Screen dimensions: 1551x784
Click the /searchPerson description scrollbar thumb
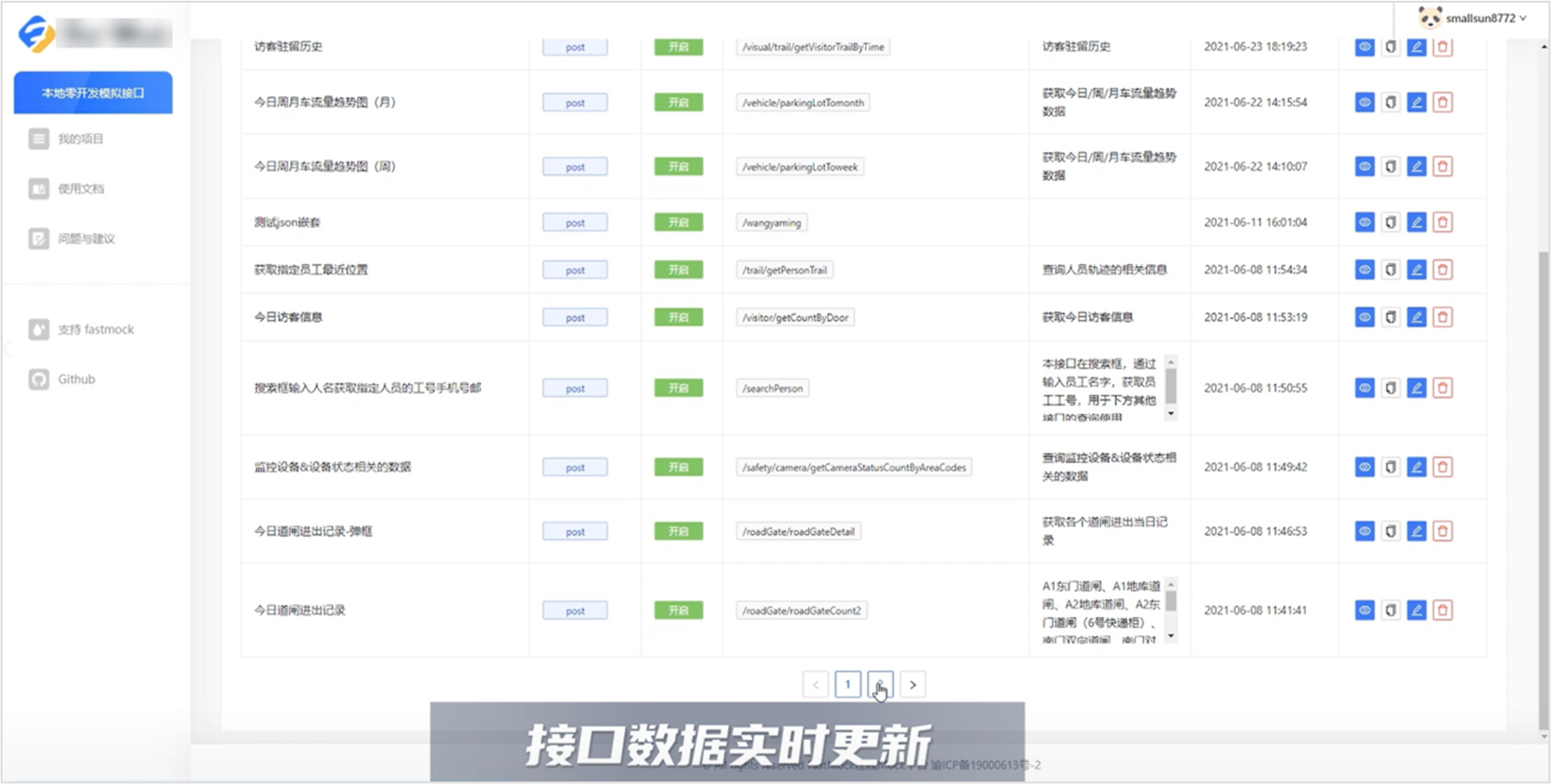pyautogui.click(x=1171, y=386)
